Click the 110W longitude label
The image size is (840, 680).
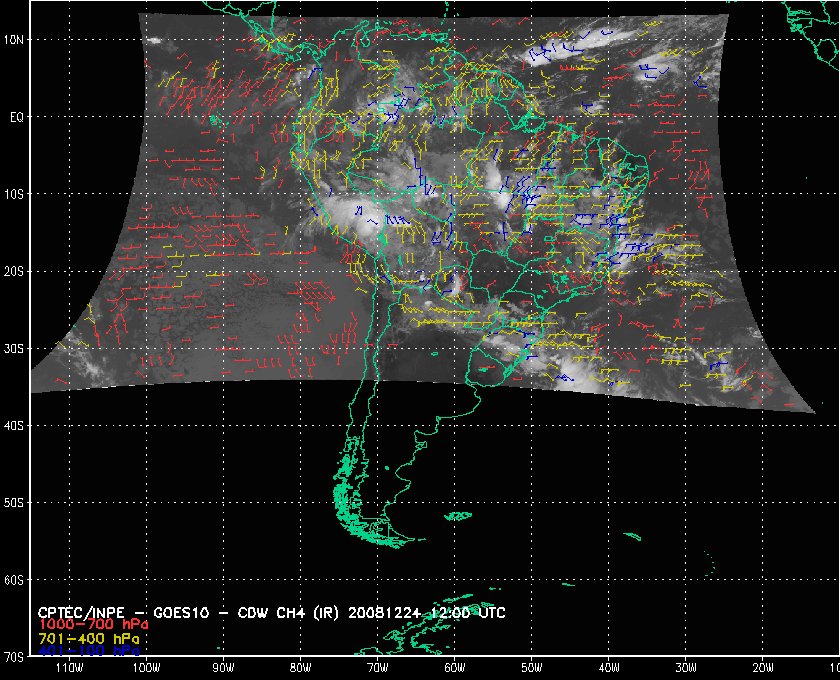coord(69,666)
